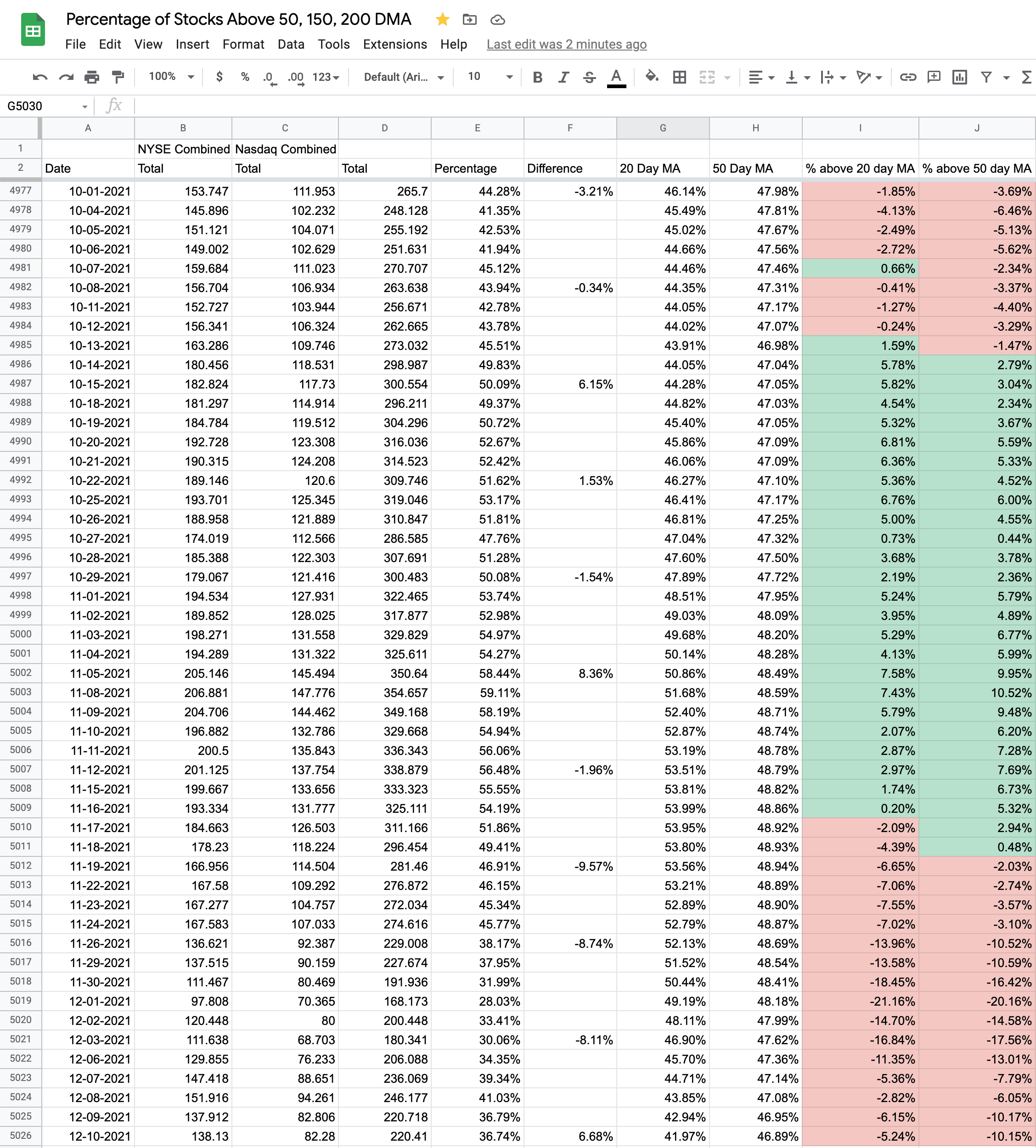Click the Insert link icon

point(907,77)
